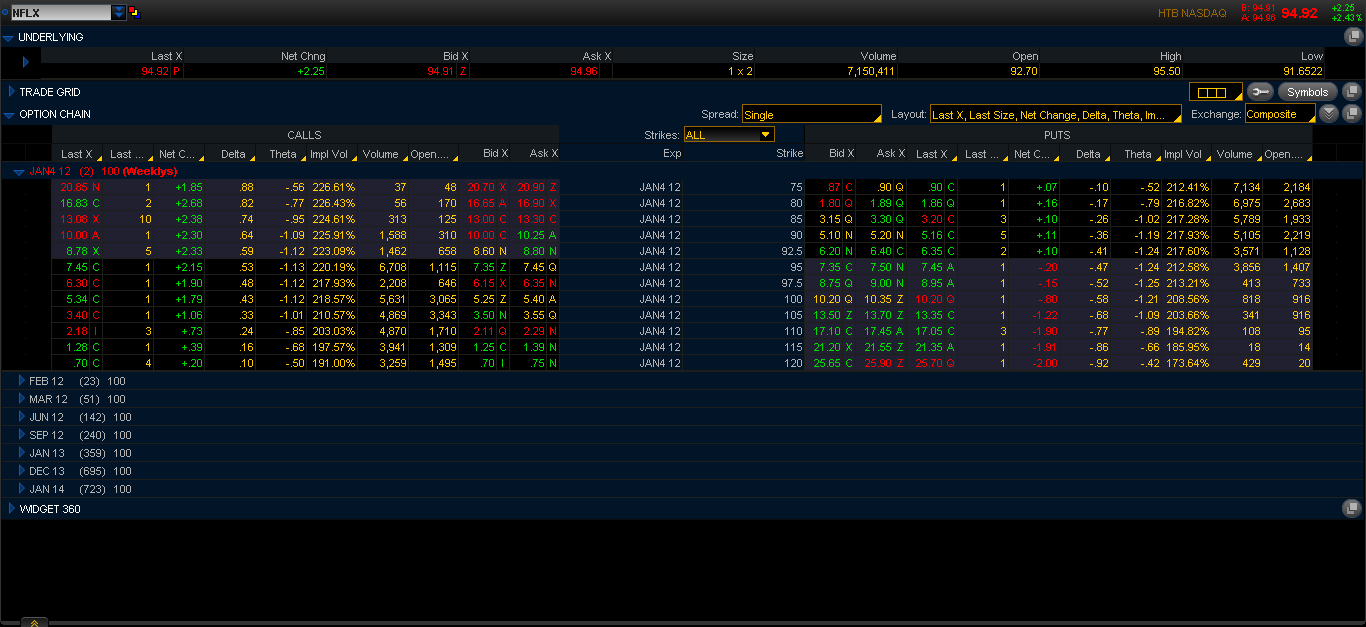Open the Exchange dropdown showing Composite
The image size is (1366, 627).
point(1279,114)
